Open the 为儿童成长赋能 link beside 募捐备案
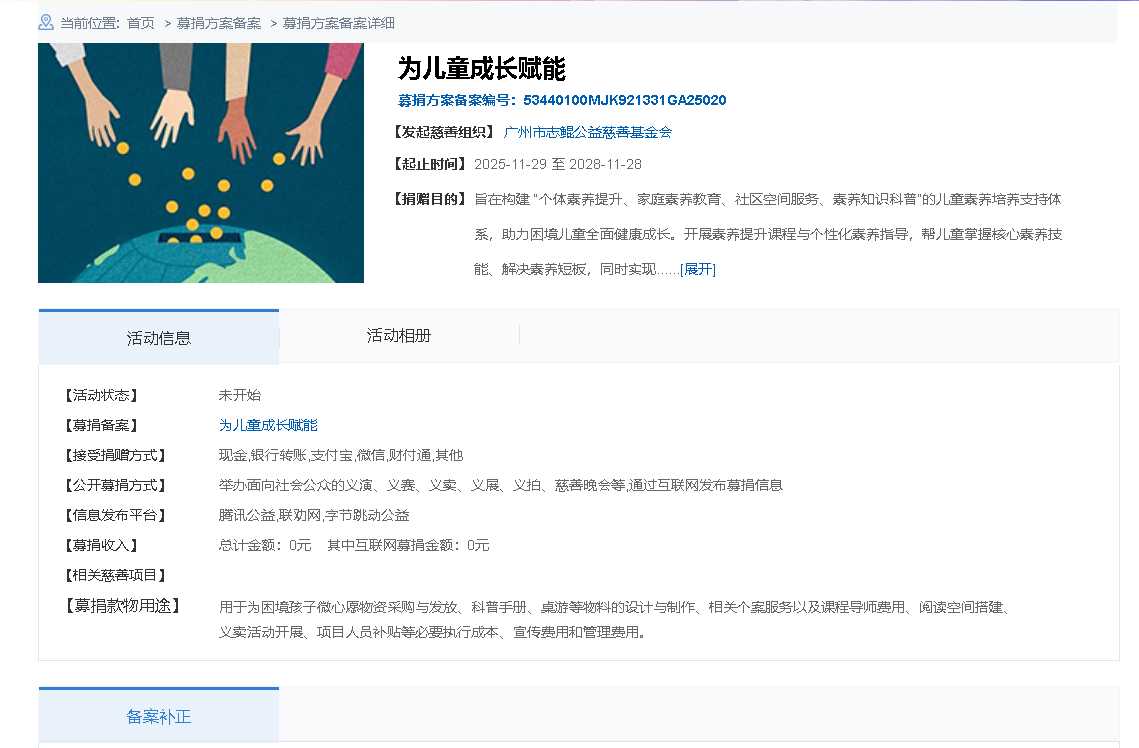1139x748 pixels. [268, 425]
